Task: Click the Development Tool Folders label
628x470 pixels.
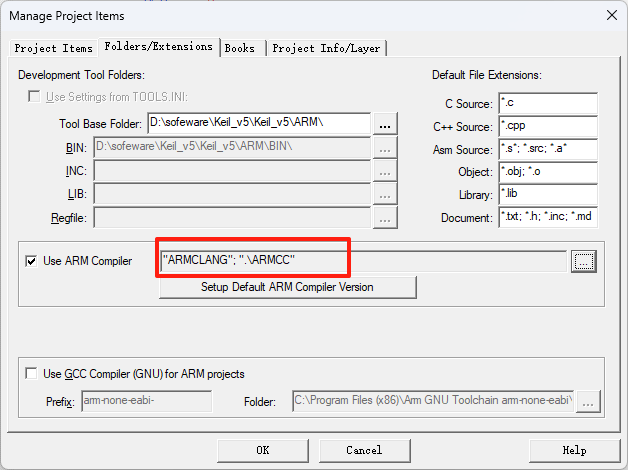Action: click(x=81, y=75)
